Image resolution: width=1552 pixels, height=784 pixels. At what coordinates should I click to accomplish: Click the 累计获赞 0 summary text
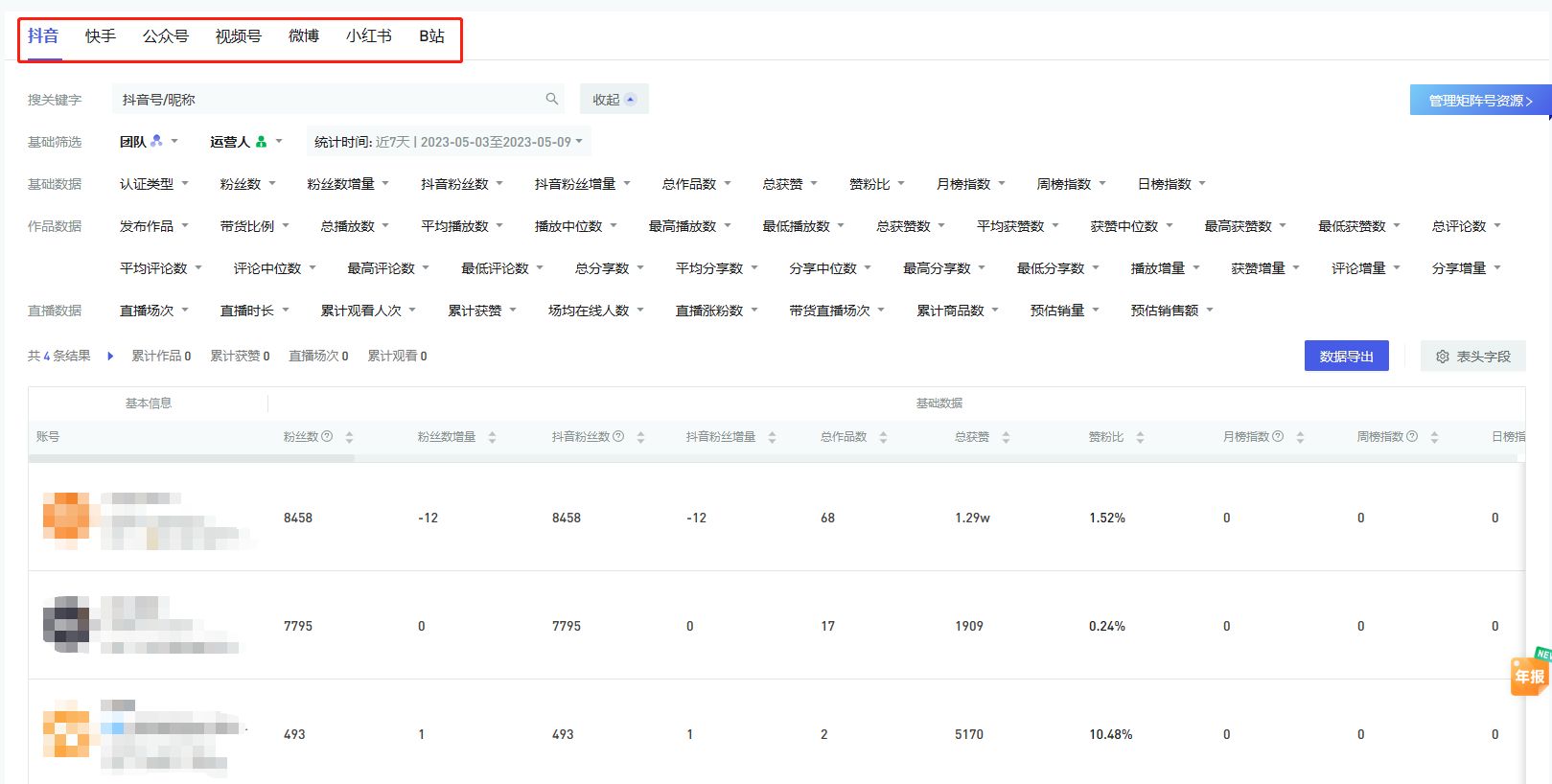coord(240,356)
